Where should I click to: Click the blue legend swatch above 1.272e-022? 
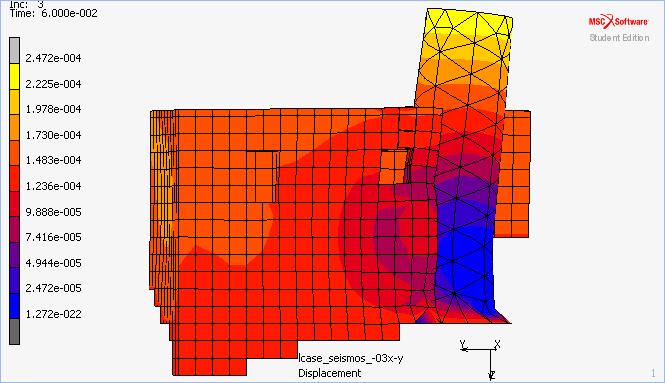pos(14,306)
